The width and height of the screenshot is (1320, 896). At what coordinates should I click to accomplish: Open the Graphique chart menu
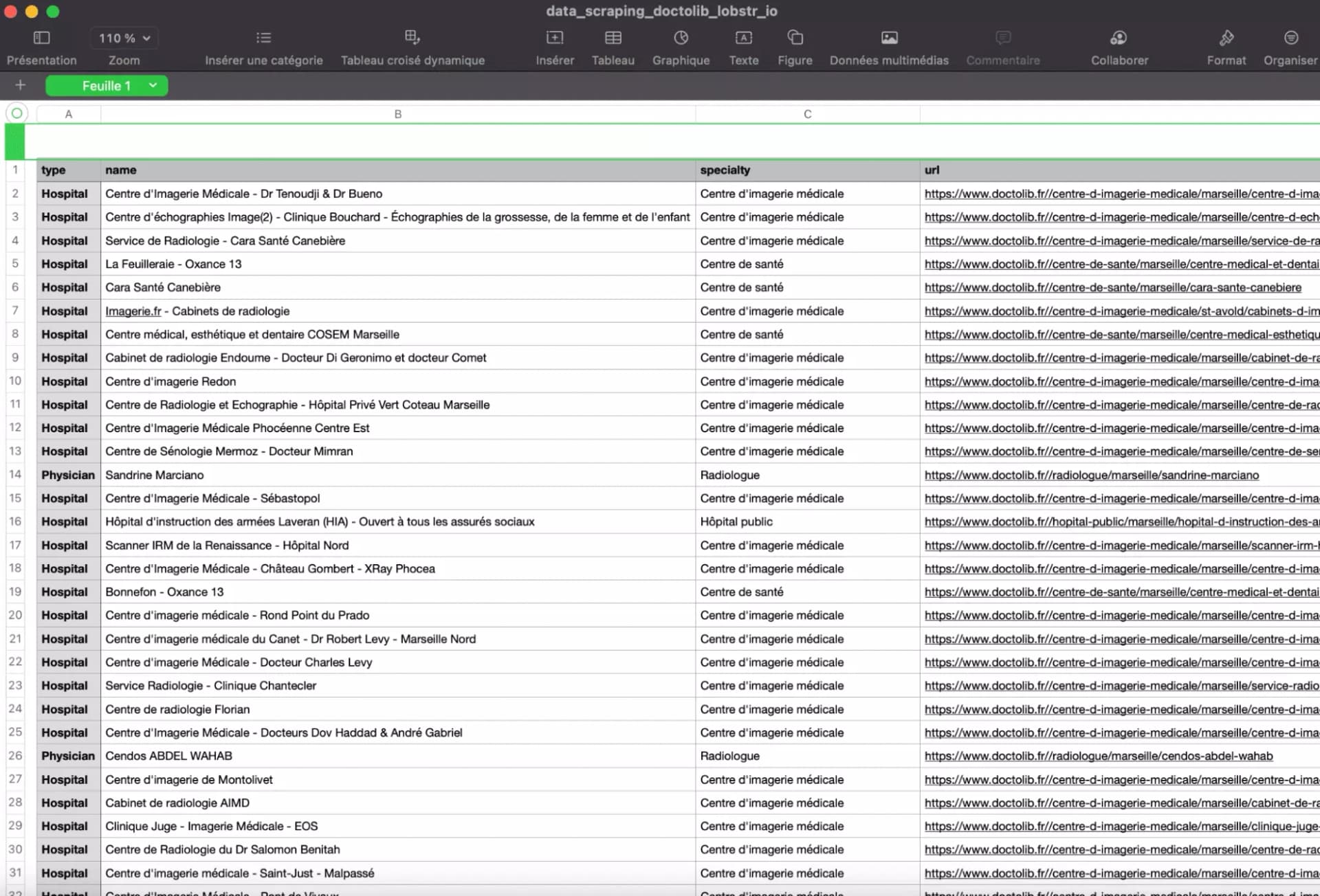point(680,45)
